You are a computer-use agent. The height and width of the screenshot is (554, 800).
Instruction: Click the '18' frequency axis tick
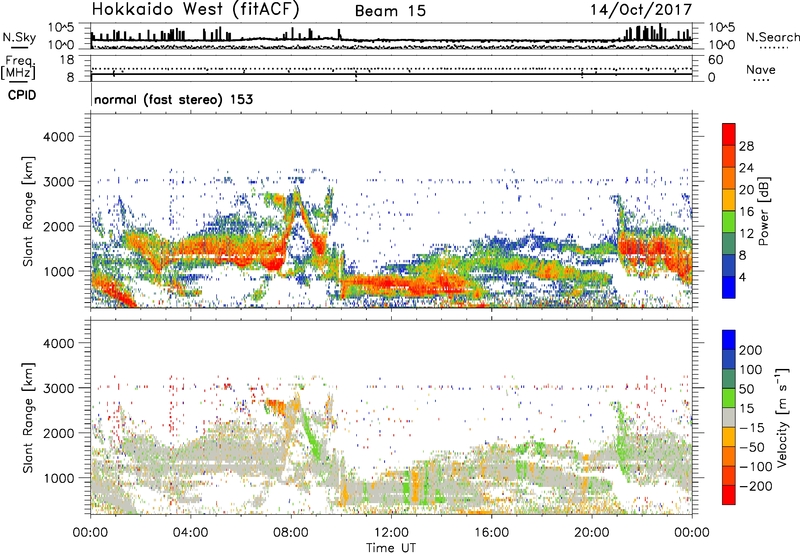[x=67, y=60]
